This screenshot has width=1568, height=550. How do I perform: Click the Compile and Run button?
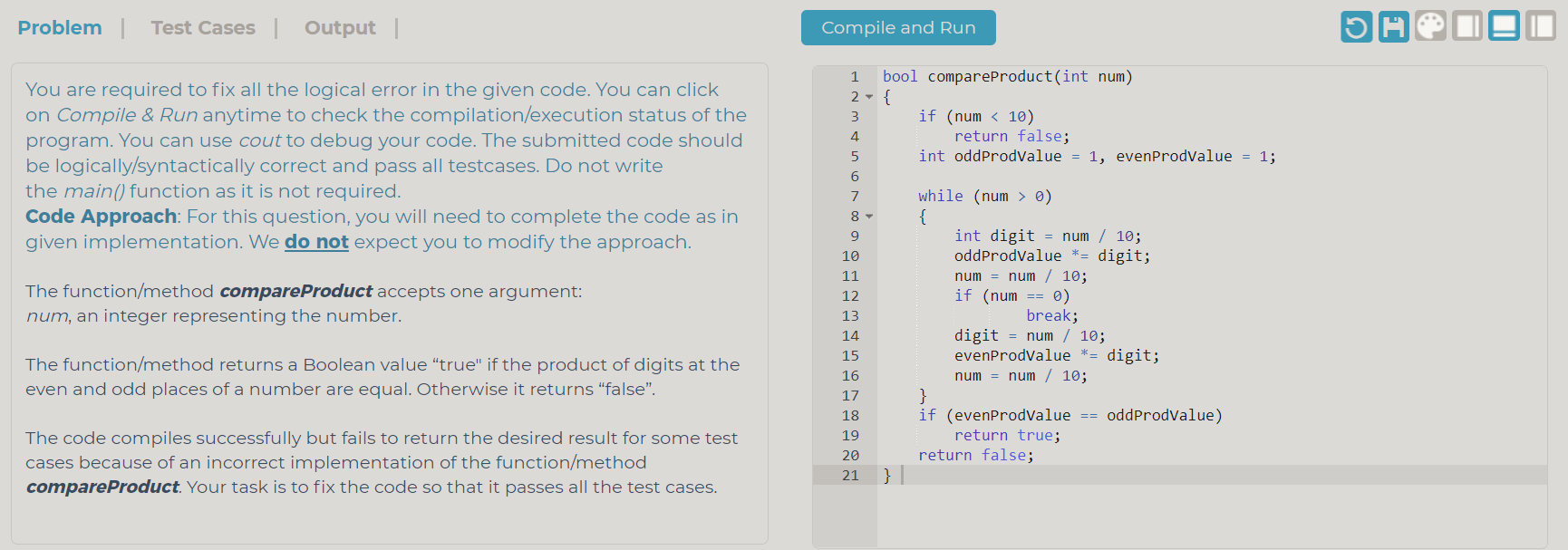click(x=898, y=27)
